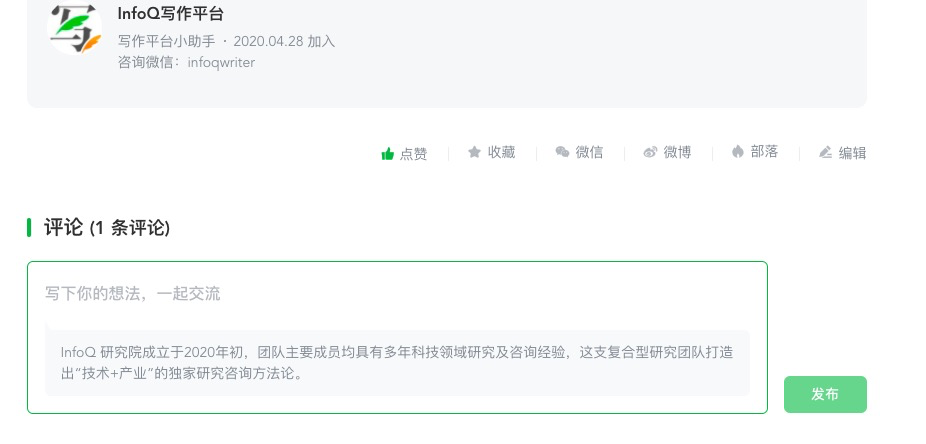Click the 咨询微信 infoqwriter contact line
This screenshot has width=926, height=444.
pyautogui.click(x=186, y=62)
